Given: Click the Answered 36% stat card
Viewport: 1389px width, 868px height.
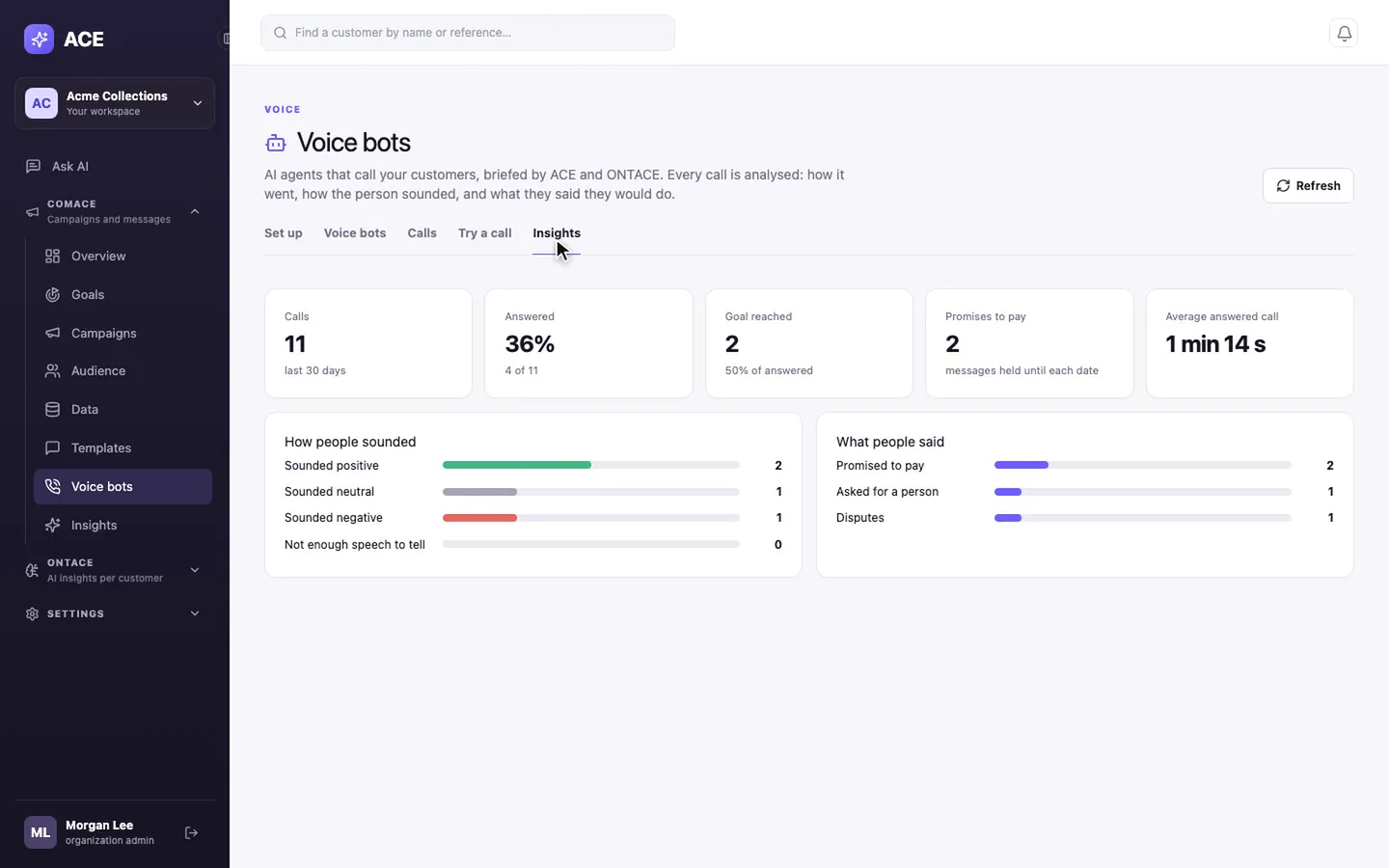Looking at the screenshot, I should [588, 343].
